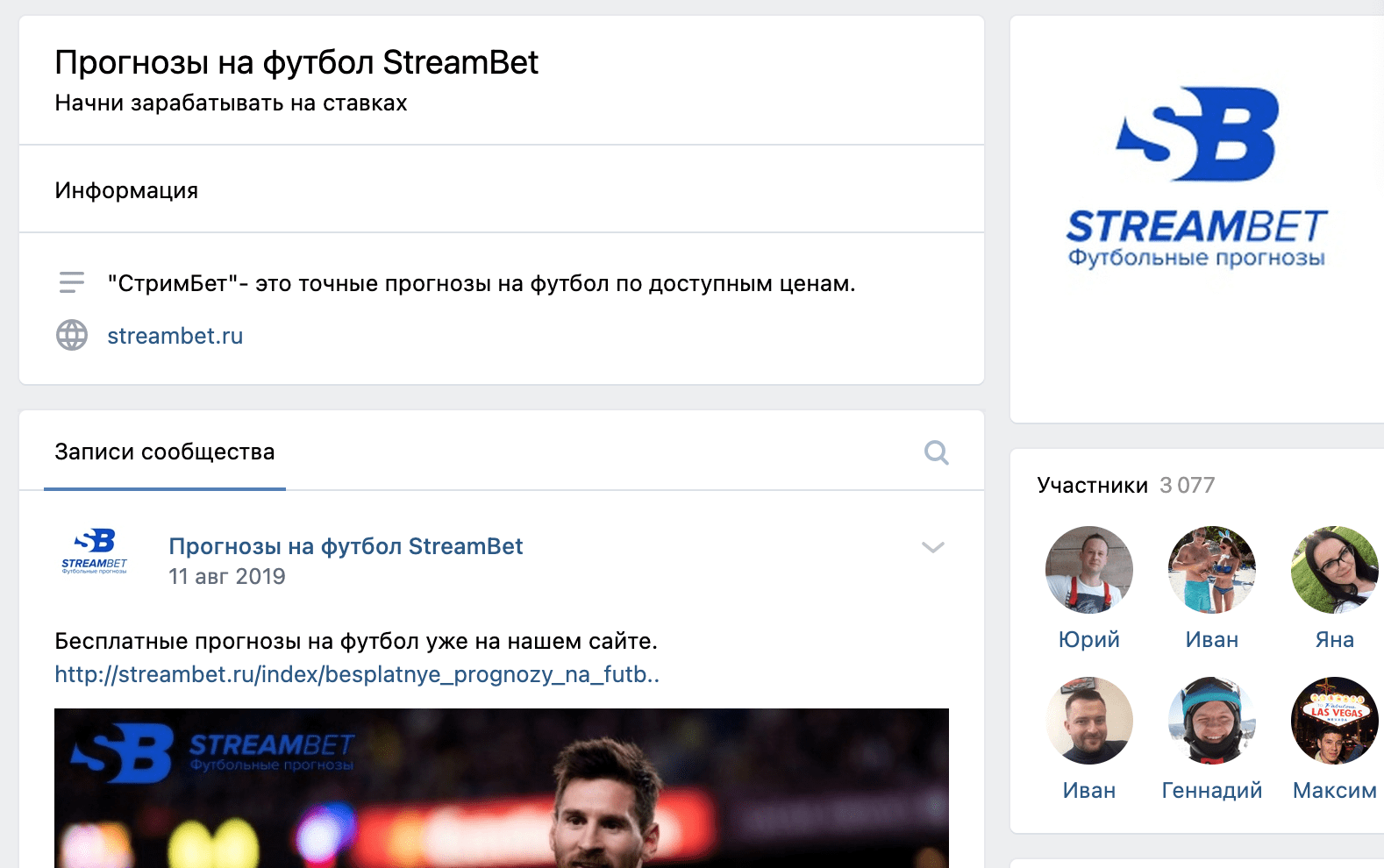The height and width of the screenshot is (868, 1384).
Task: Click the search icon in community posts
Action: pos(936,452)
